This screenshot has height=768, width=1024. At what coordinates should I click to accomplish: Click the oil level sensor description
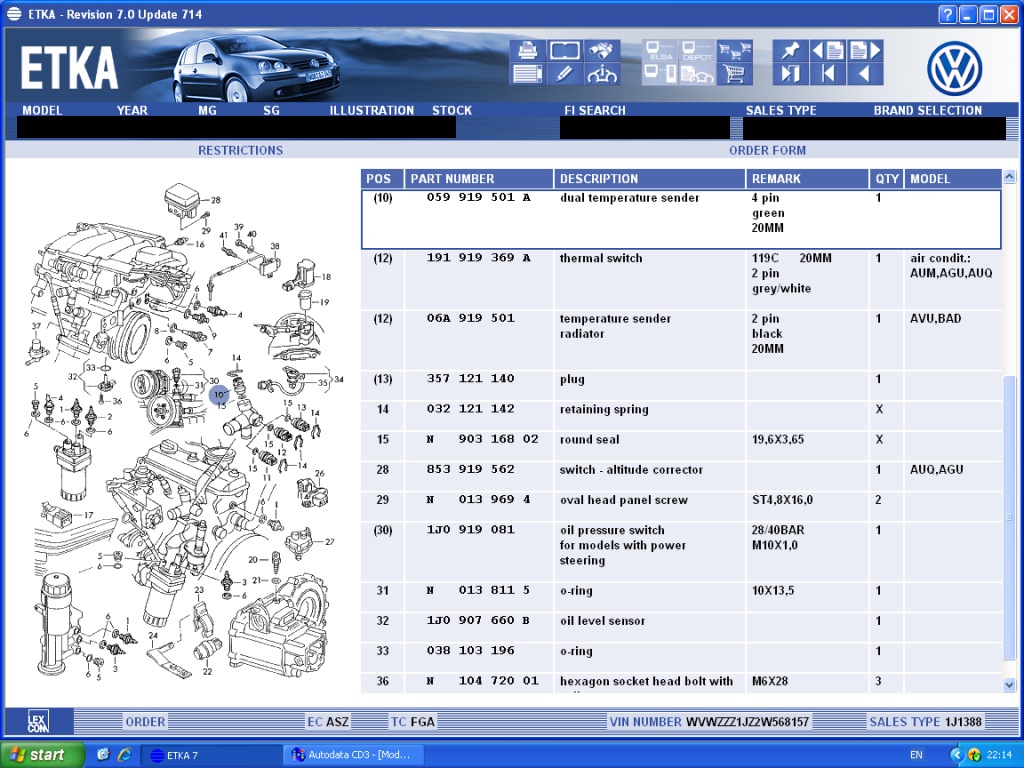coord(602,621)
